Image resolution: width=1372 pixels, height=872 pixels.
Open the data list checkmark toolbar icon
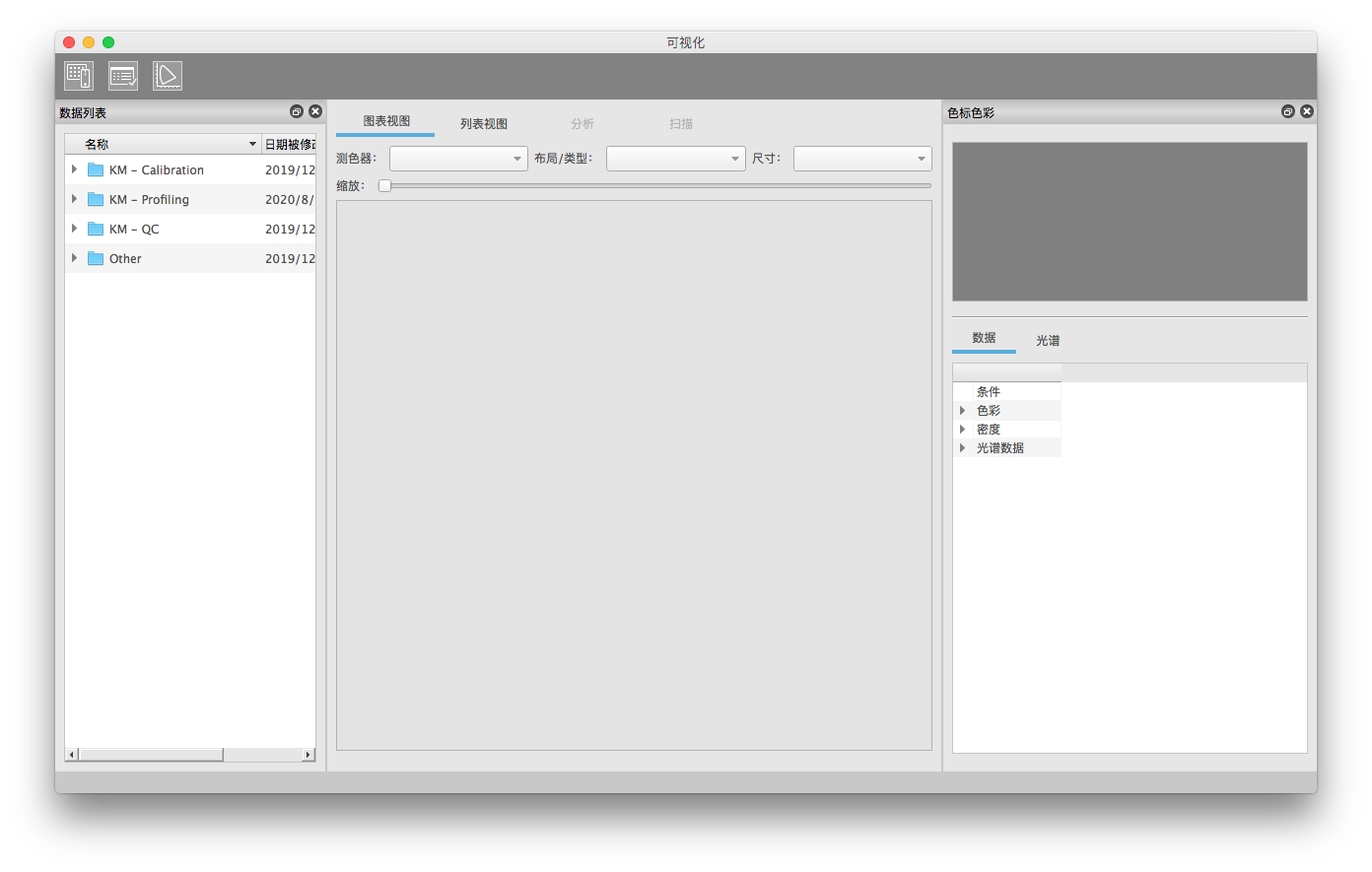123,76
